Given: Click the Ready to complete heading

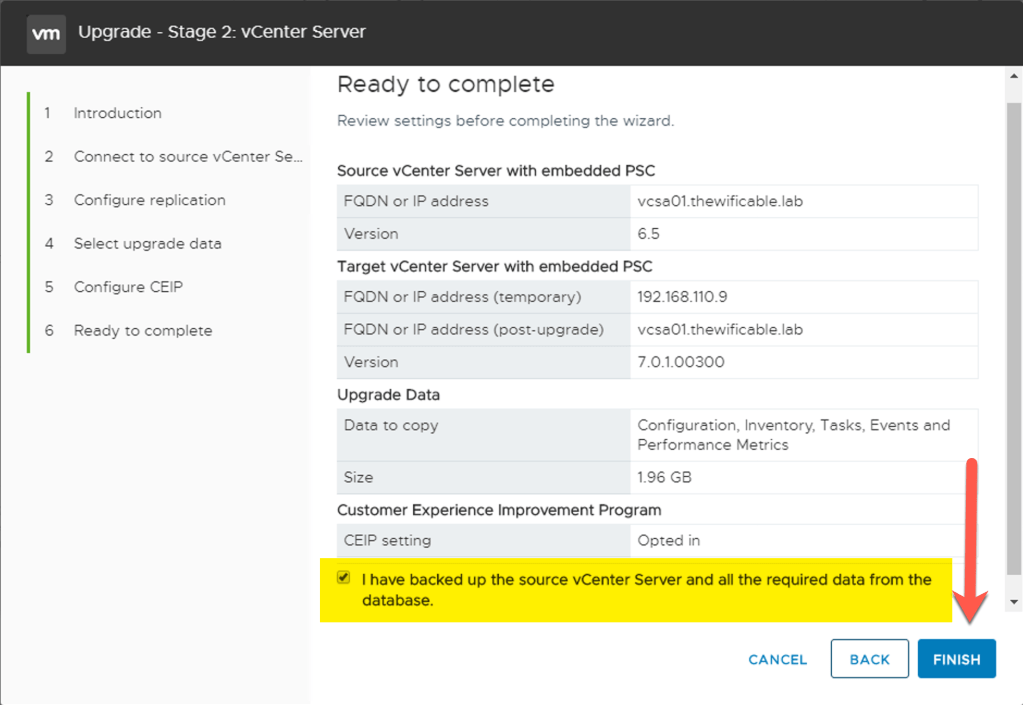Looking at the screenshot, I should coord(445,84).
